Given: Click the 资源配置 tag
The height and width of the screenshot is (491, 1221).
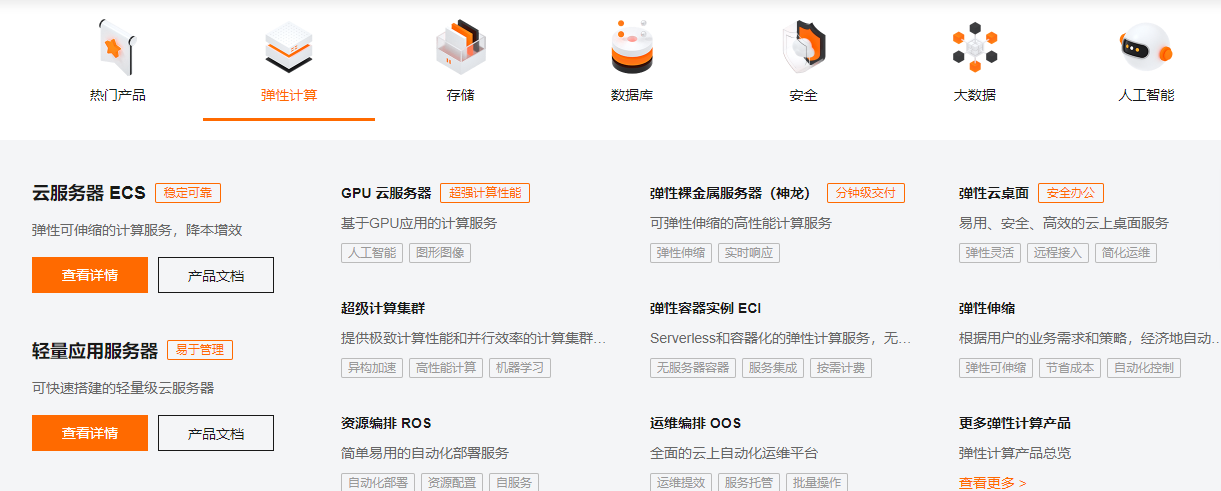Looking at the screenshot, I should coord(452,482).
